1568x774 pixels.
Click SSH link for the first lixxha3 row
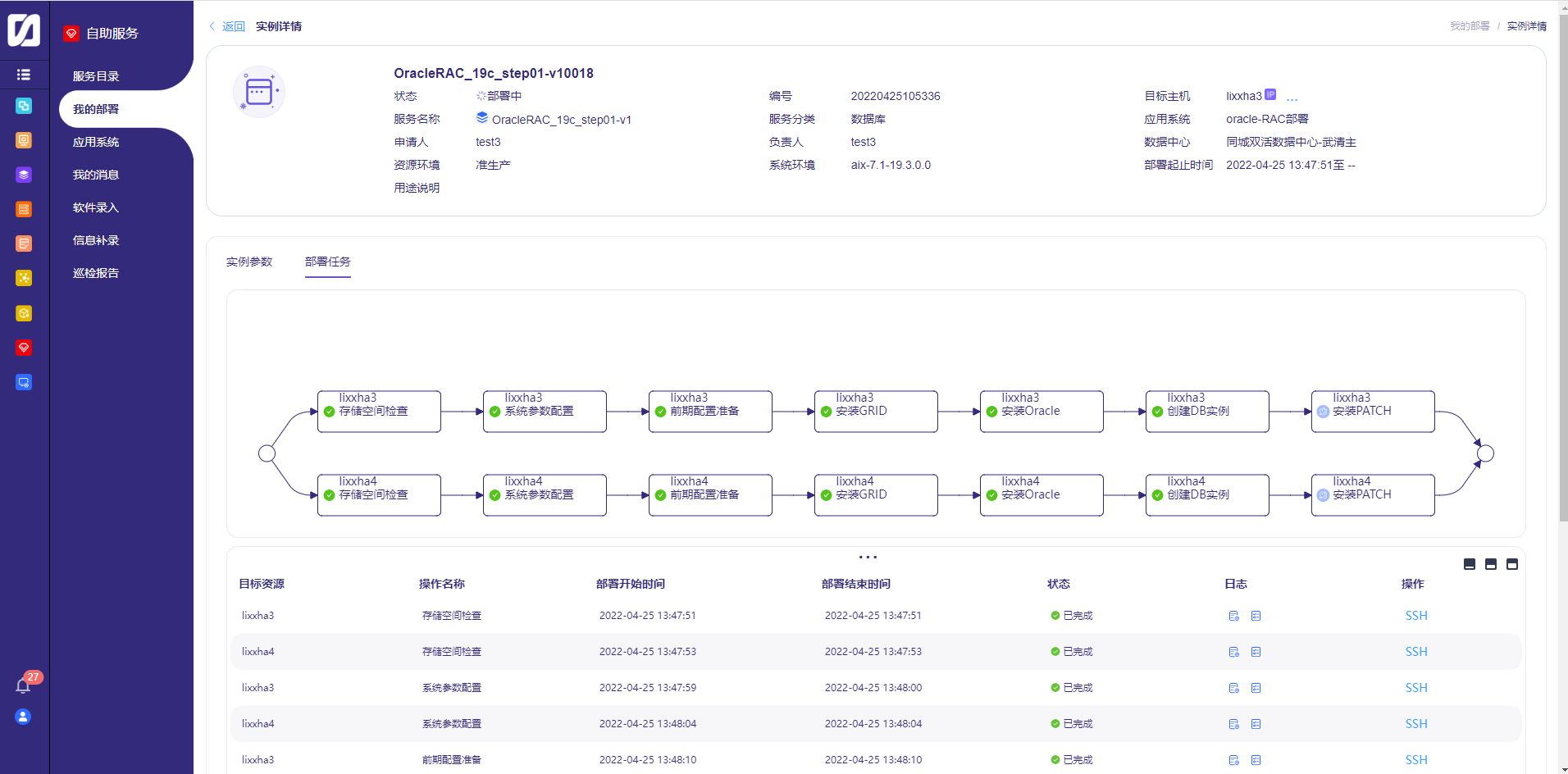1415,616
